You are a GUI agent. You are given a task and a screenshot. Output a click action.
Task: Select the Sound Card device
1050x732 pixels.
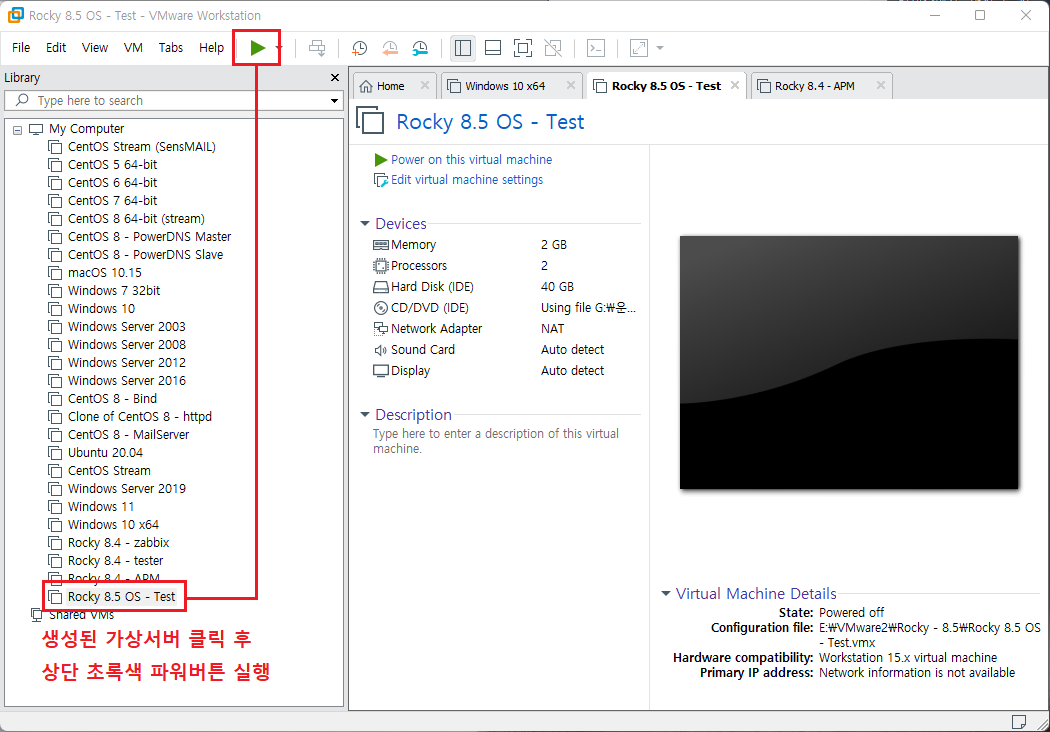[504, 350]
